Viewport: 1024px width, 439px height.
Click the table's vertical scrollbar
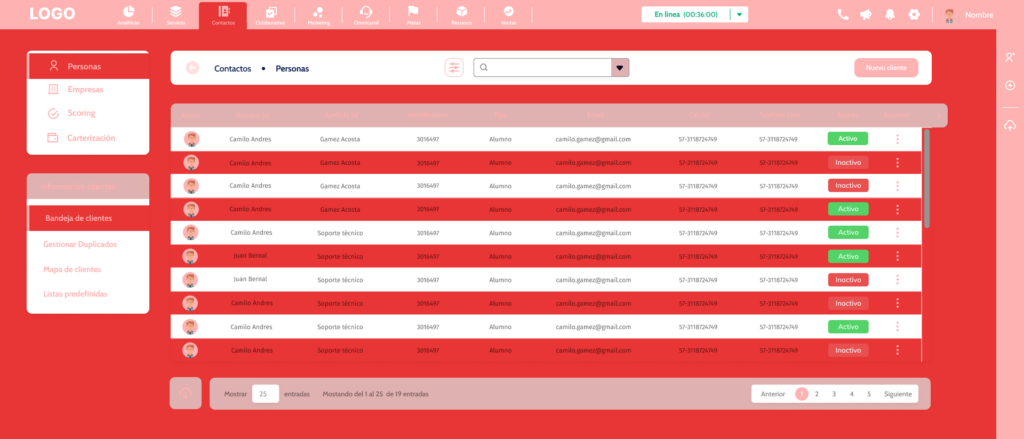click(926, 180)
